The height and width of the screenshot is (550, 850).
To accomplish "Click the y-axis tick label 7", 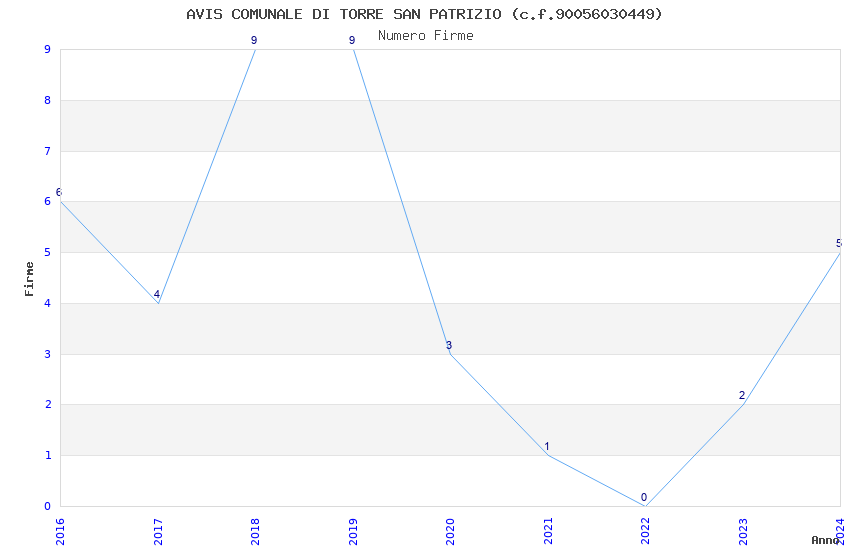I will [x=48, y=151].
